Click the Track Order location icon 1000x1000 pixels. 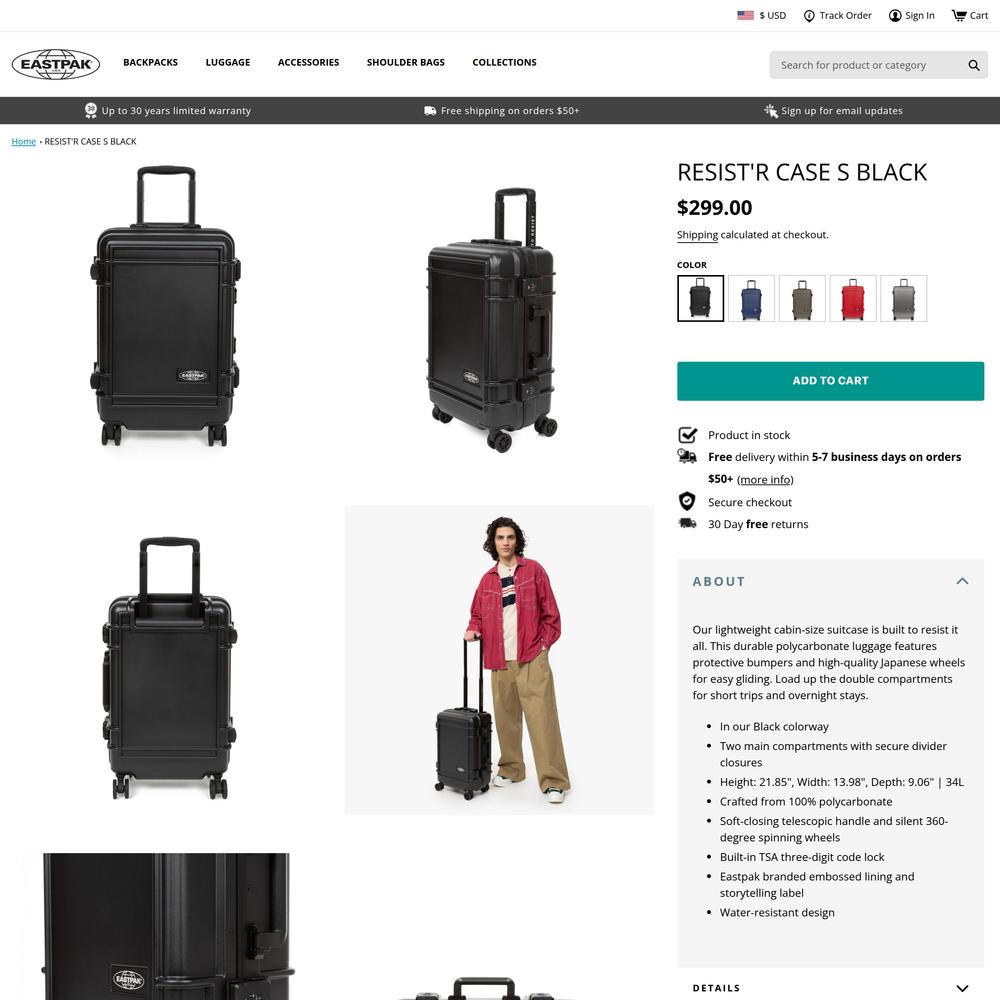(x=809, y=15)
